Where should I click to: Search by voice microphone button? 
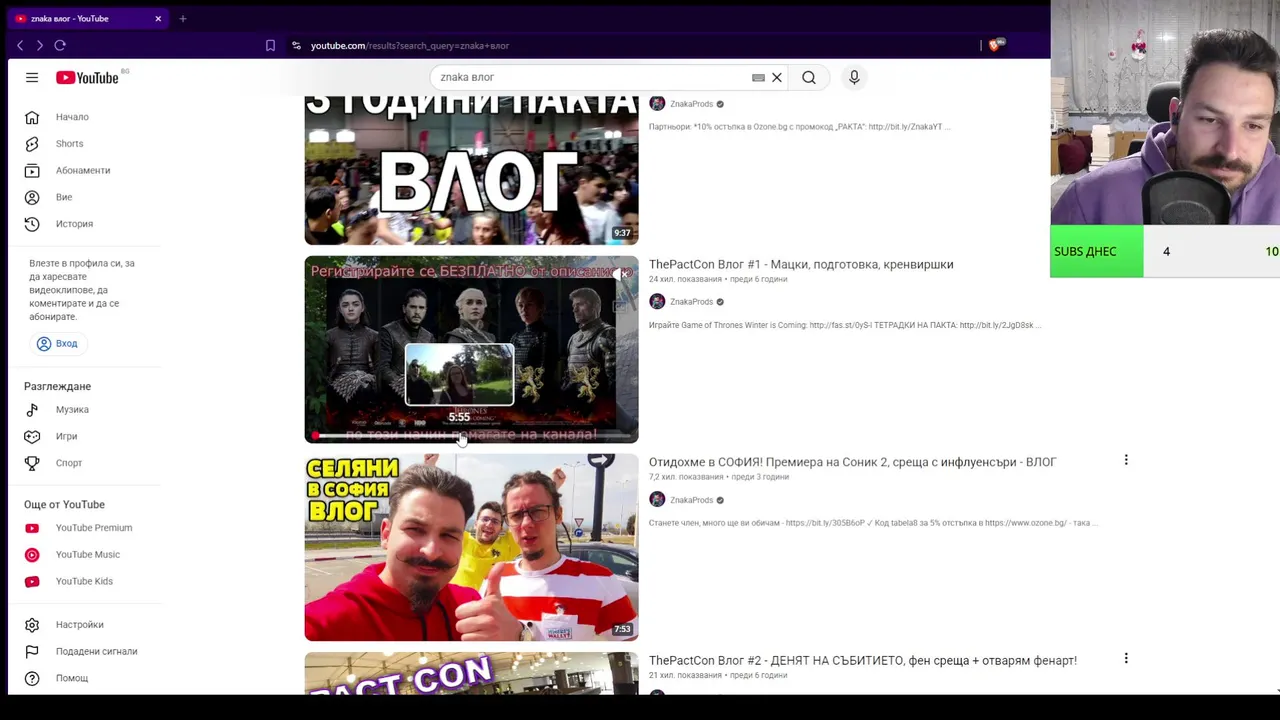(854, 77)
